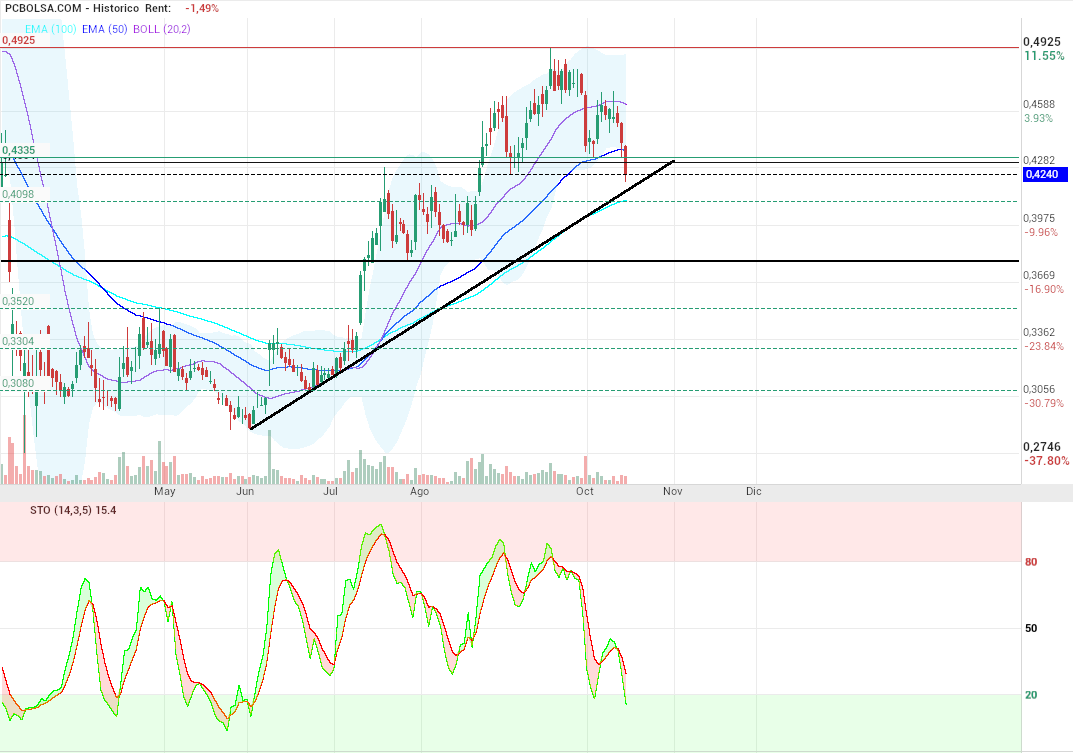Select the -37.80% label on price axis

pos(1044,461)
